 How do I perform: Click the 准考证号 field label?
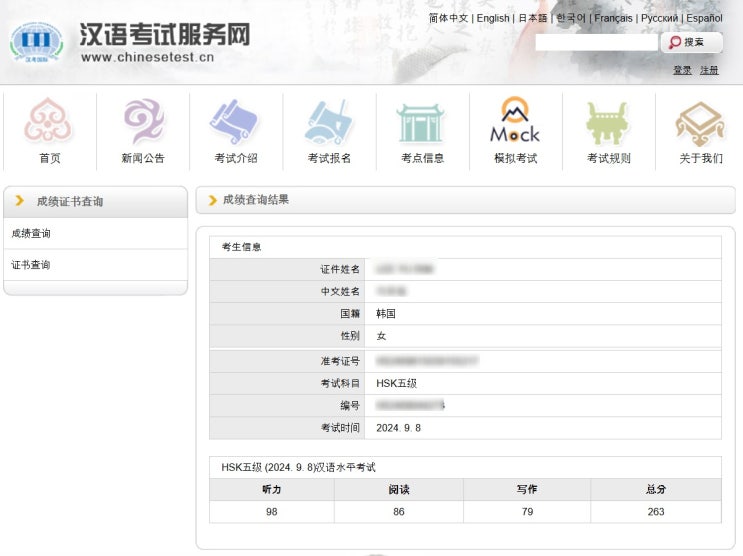(340, 361)
